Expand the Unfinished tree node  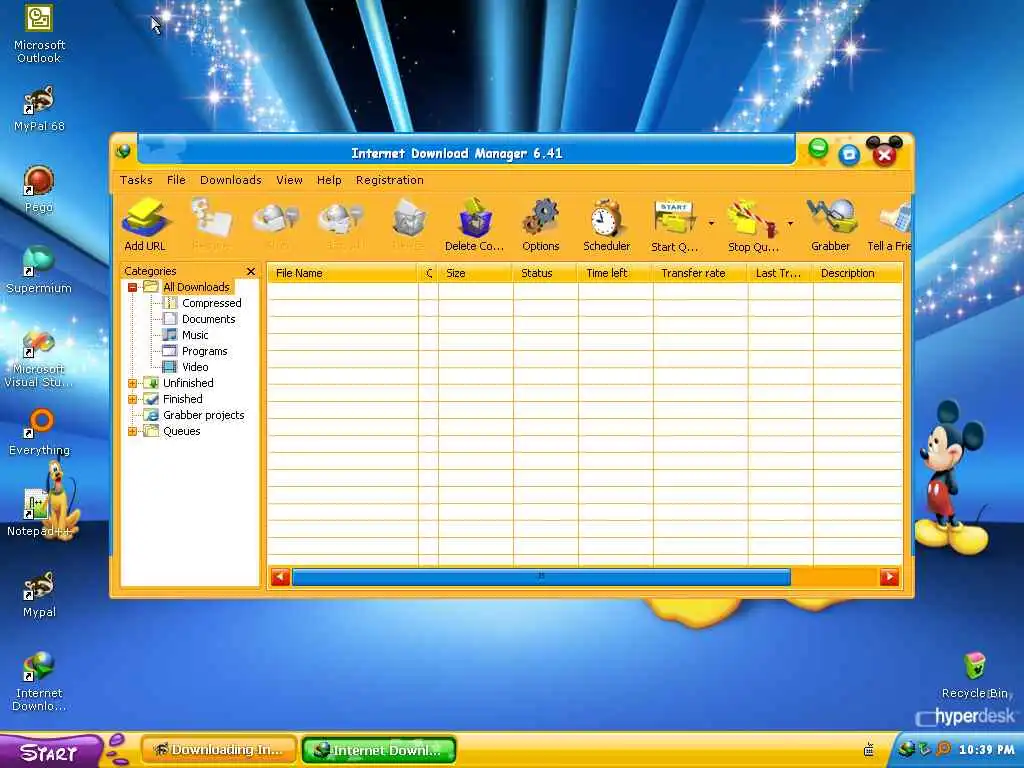pos(132,383)
